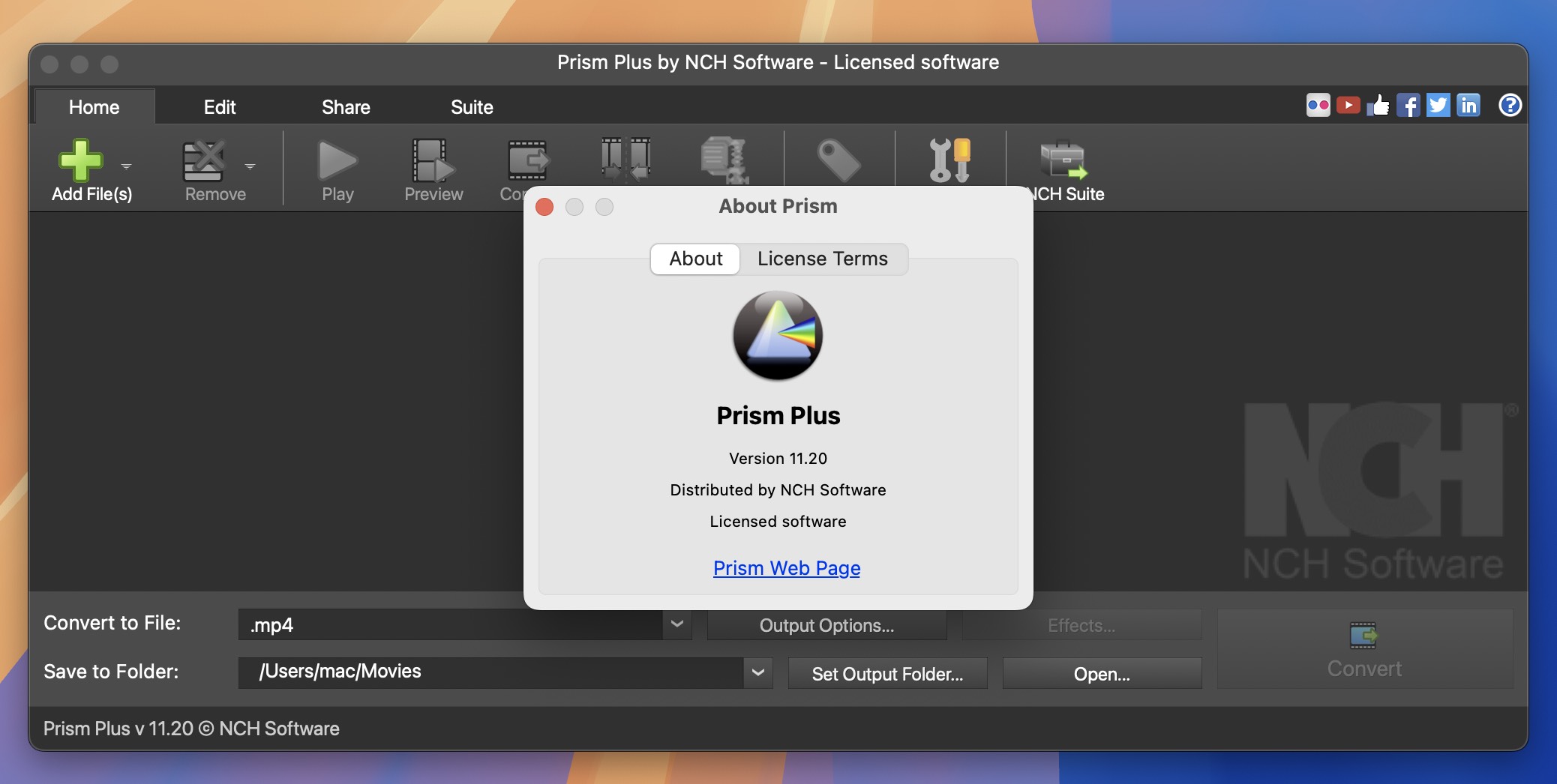Click the Twitter bird icon
1557x784 pixels.
1438,105
